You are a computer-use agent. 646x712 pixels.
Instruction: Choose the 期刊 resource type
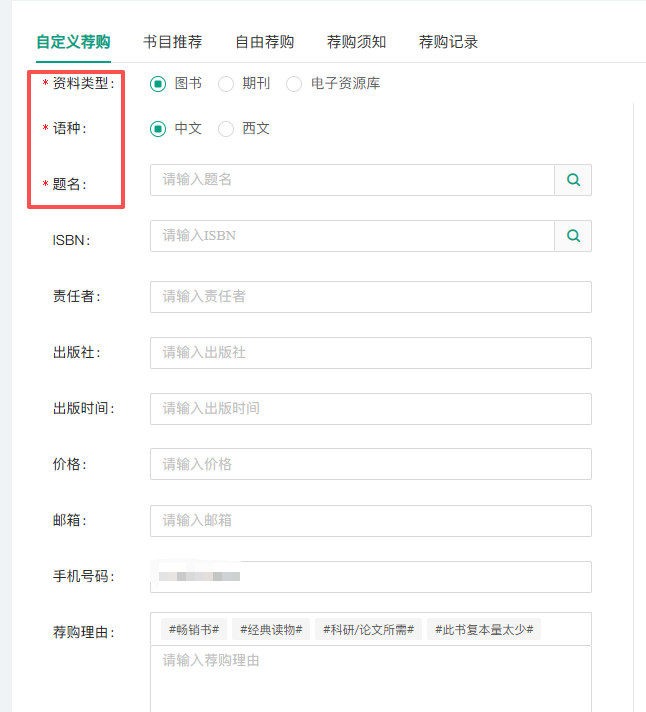click(x=226, y=84)
